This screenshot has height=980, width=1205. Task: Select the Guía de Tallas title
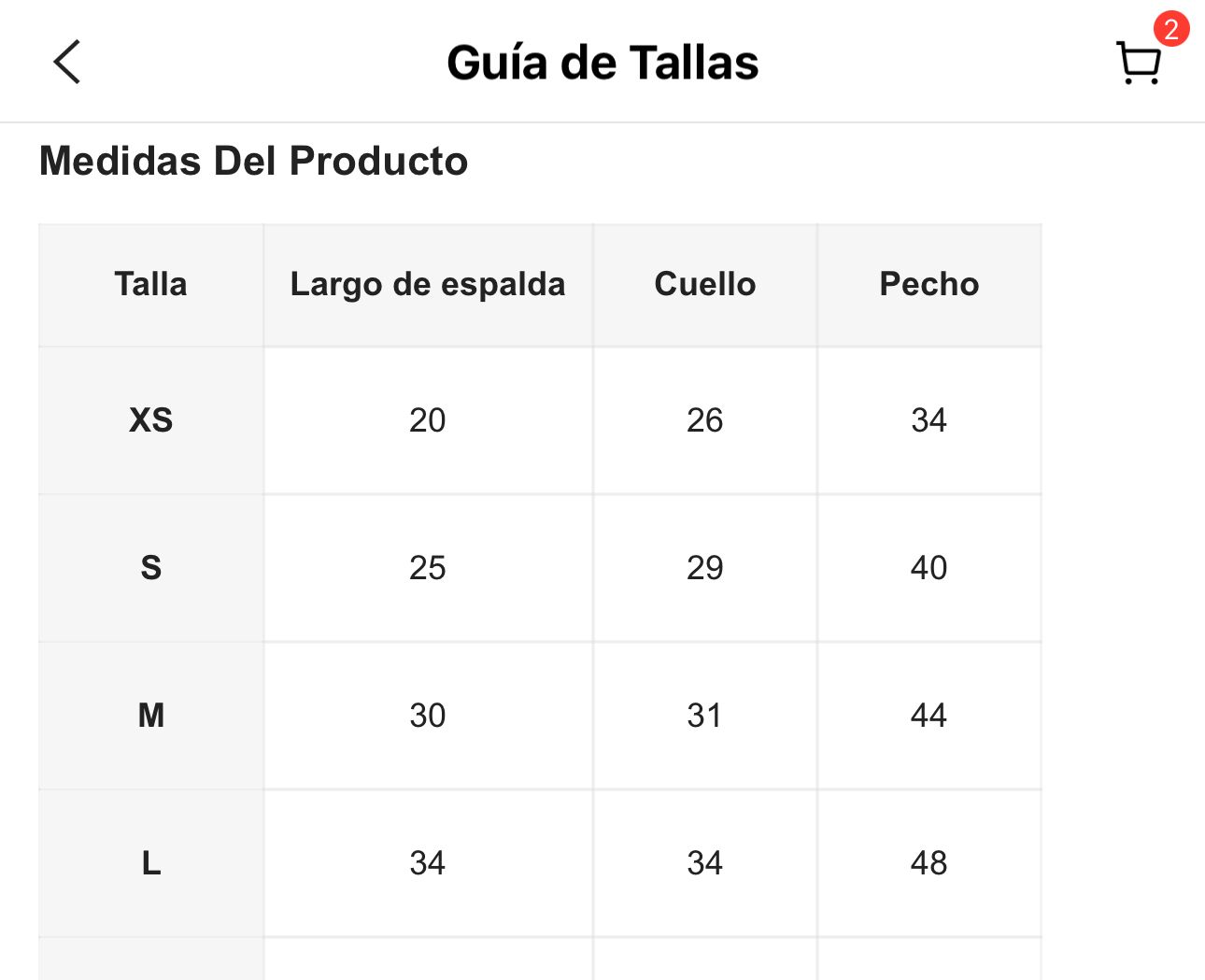click(x=602, y=63)
